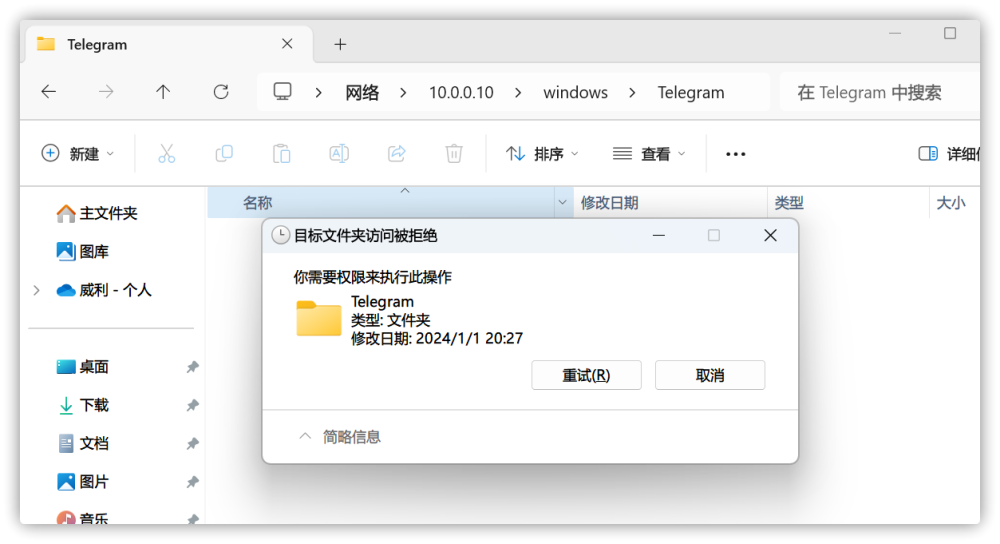Go back with the left arrow button
The width and height of the screenshot is (1000, 544).
tap(48, 92)
